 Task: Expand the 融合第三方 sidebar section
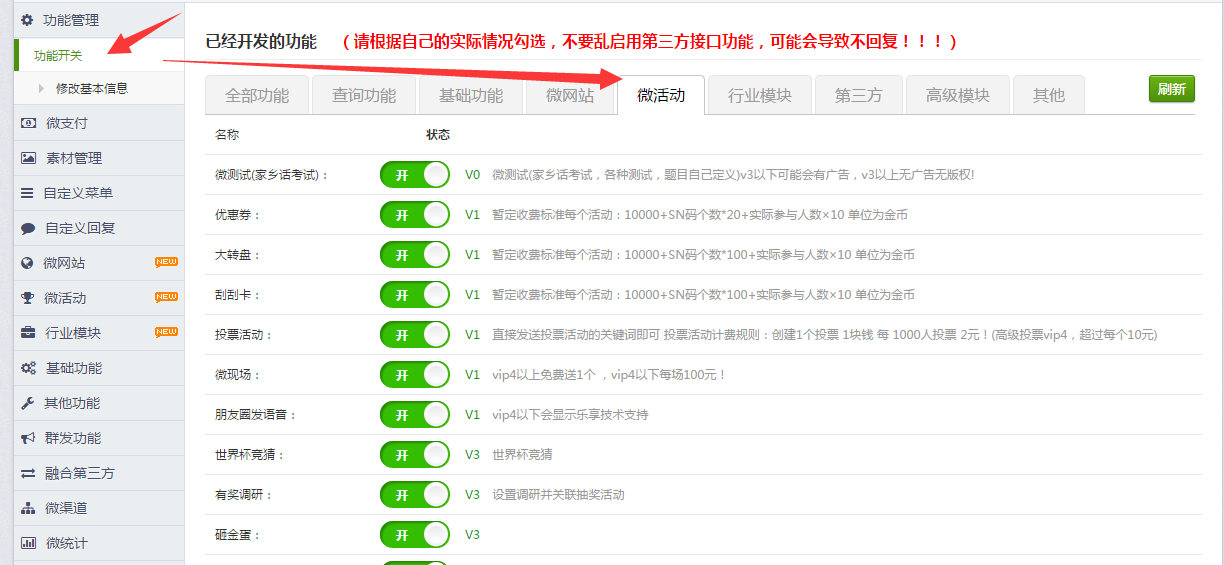(79, 473)
